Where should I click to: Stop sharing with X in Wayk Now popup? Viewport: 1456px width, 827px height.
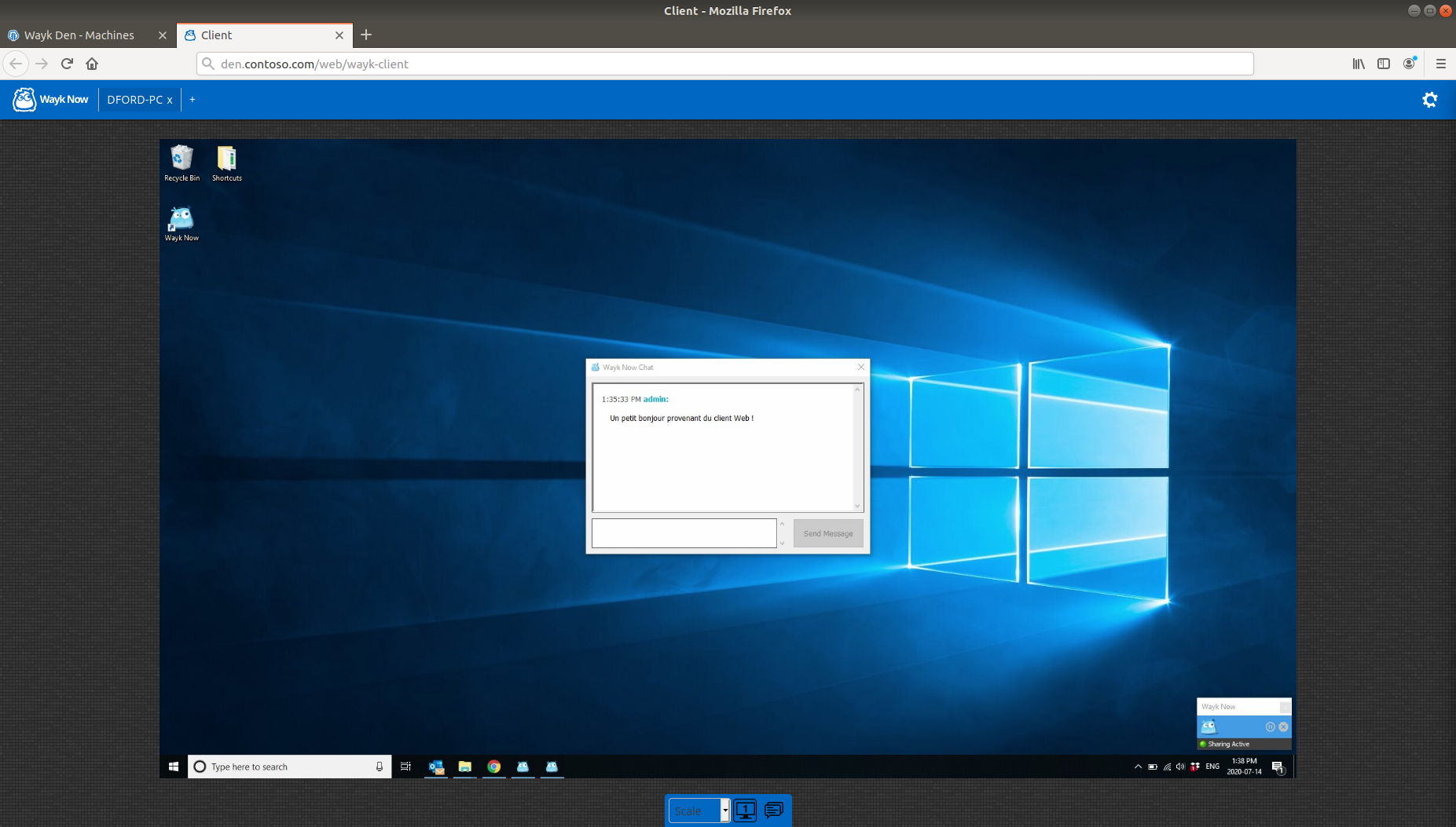click(x=1283, y=727)
